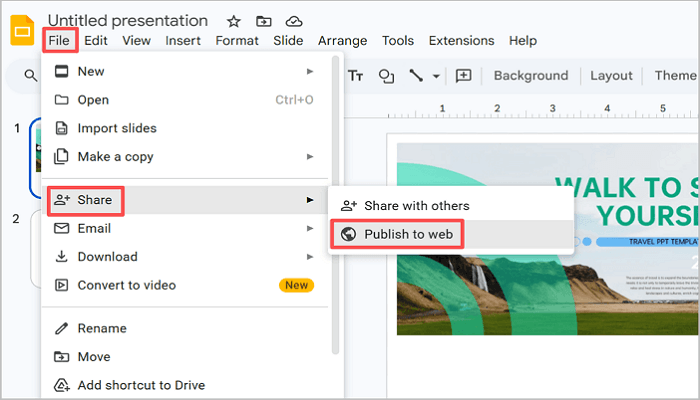Click the Google Slides home logo
Image resolution: width=700 pixels, height=400 pixels.
(x=22, y=30)
